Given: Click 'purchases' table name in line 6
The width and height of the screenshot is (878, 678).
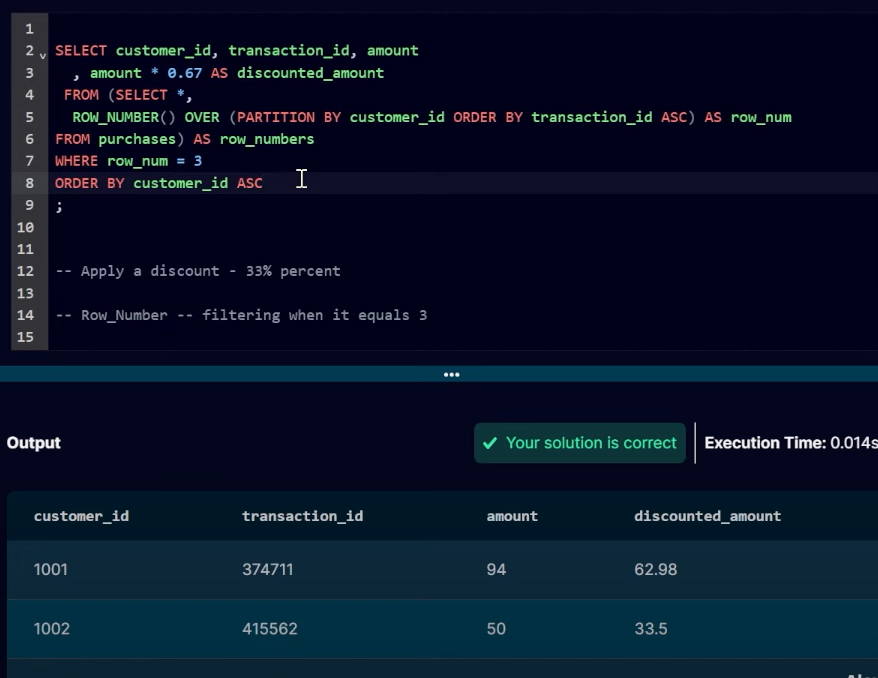Looking at the screenshot, I should [137, 139].
